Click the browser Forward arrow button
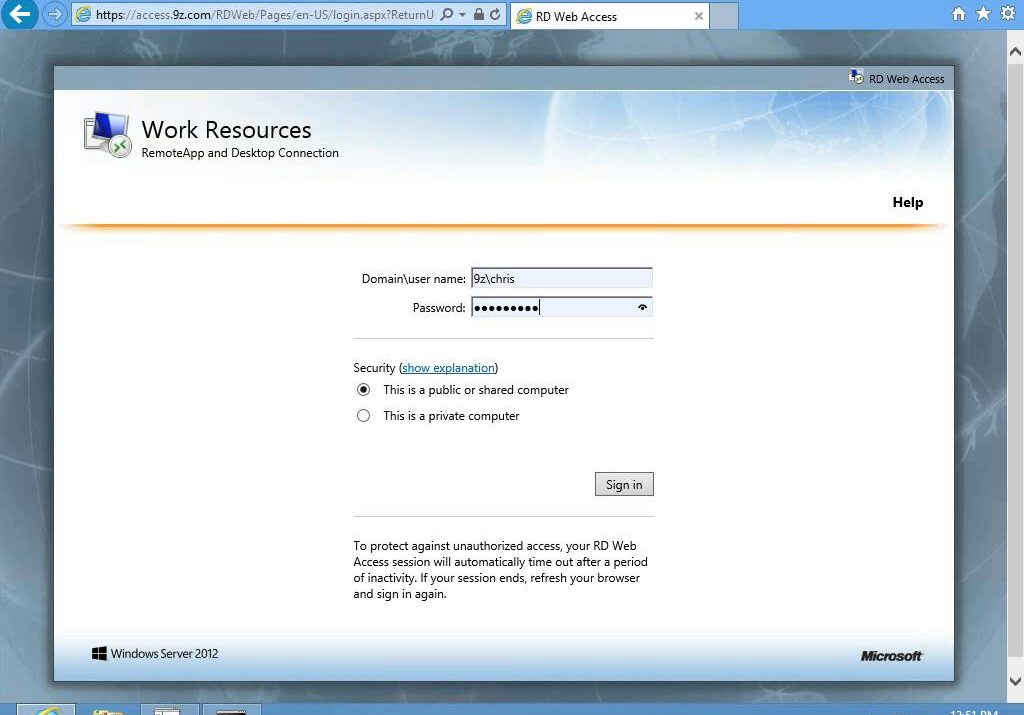Screen dimensions: 1024x715 [x=55, y=14]
